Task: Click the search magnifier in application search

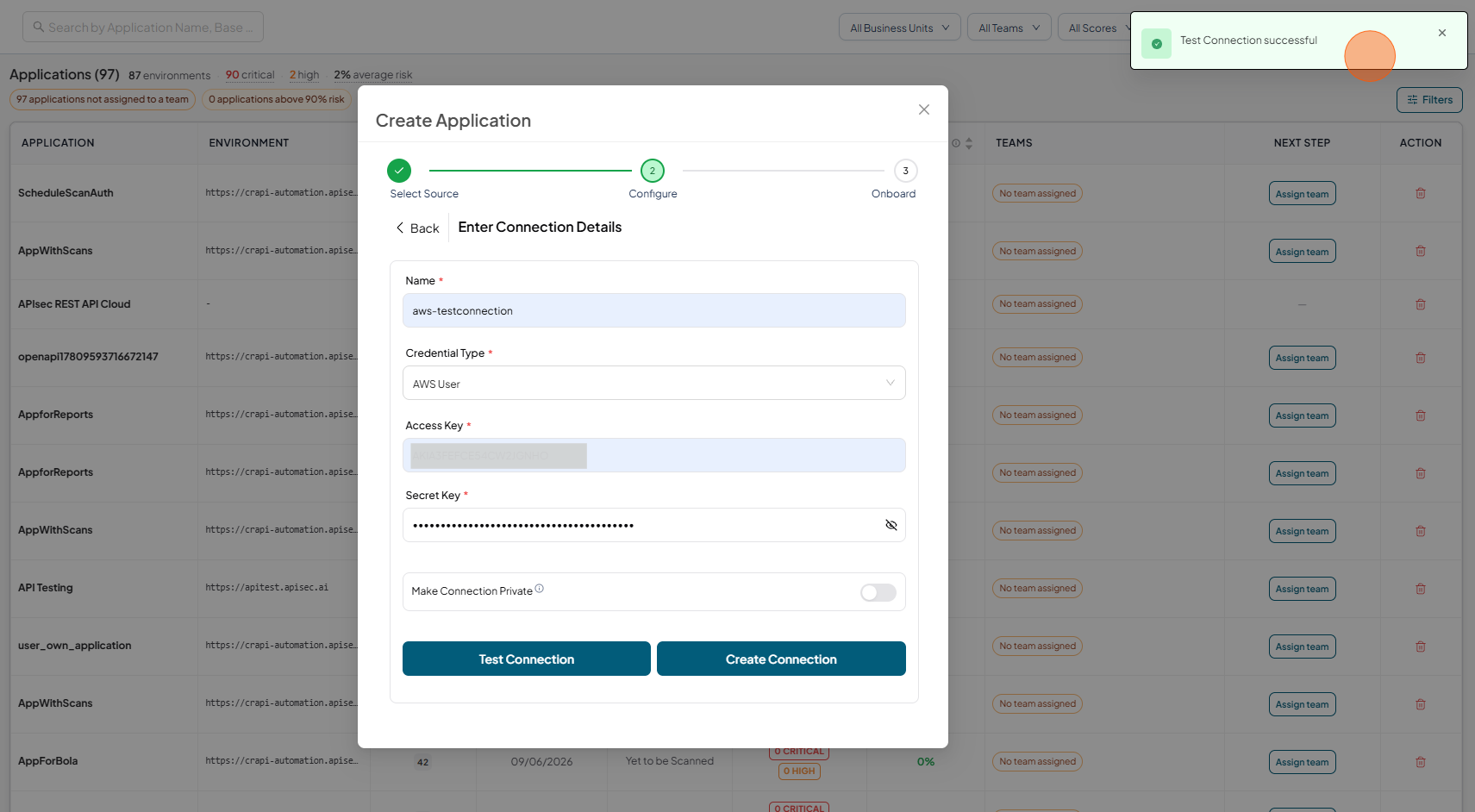Action: pos(38,27)
